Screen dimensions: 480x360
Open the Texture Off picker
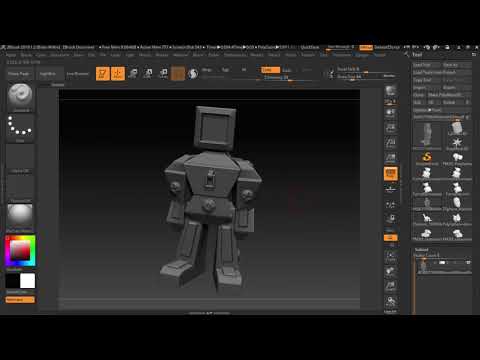(x=20, y=189)
